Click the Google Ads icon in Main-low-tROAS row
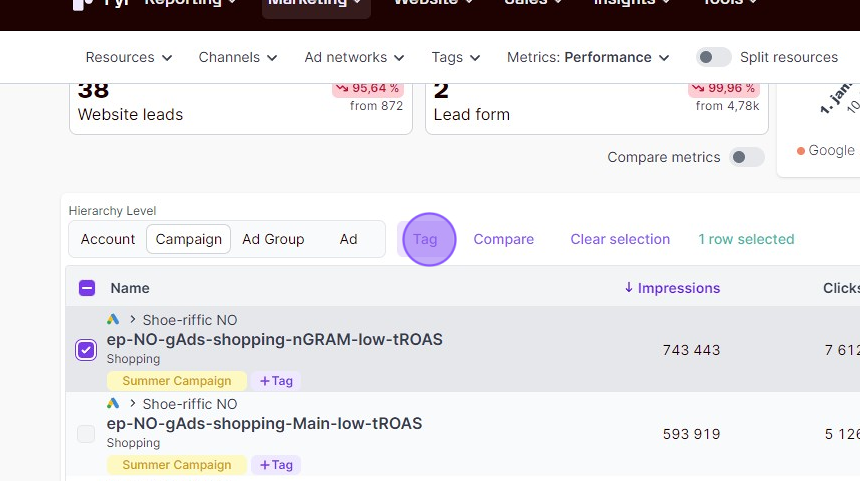The image size is (860, 481). click(113, 403)
